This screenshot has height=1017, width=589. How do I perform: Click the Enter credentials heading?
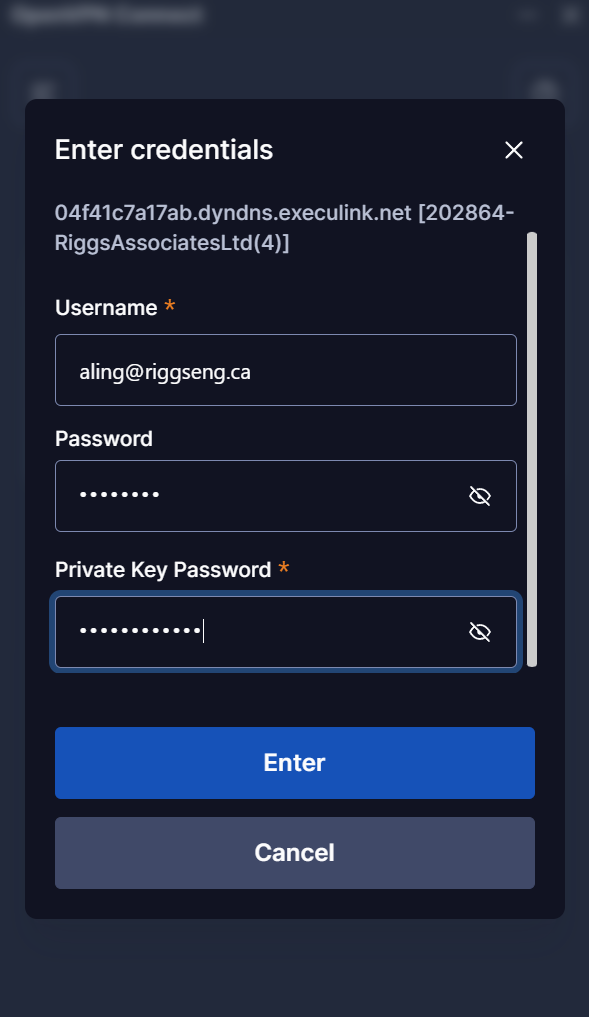(x=164, y=150)
